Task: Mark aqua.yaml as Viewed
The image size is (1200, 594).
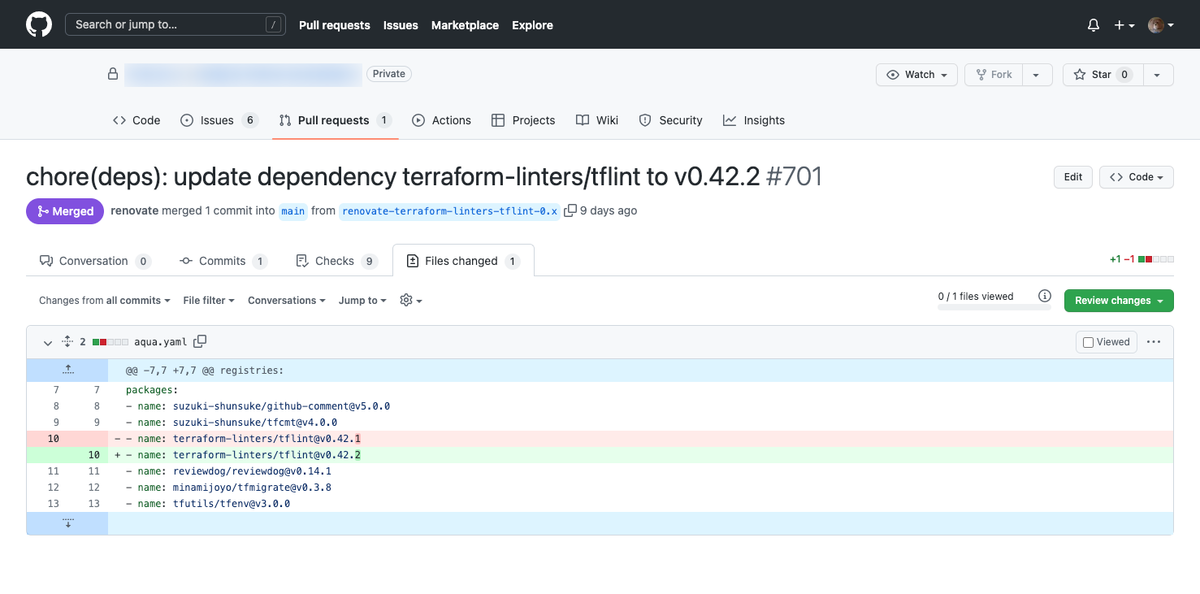Action: (1106, 342)
